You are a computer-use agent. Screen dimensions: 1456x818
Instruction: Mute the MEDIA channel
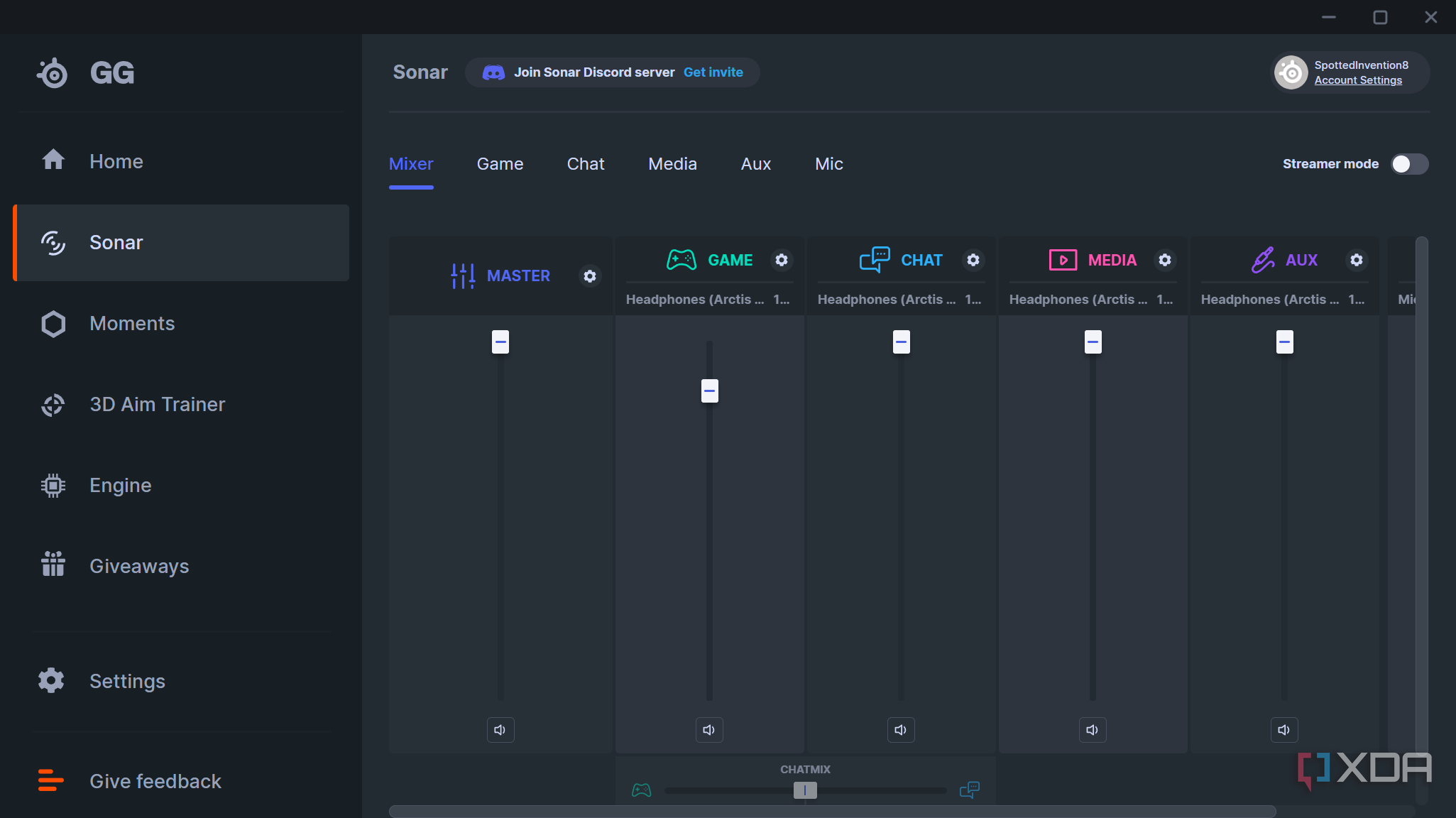coord(1093,730)
